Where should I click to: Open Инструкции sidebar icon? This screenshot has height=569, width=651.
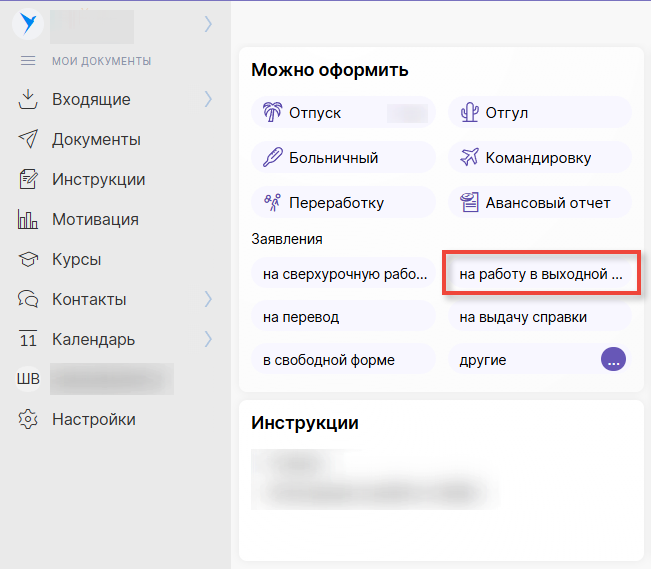pyautogui.click(x=28, y=180)
